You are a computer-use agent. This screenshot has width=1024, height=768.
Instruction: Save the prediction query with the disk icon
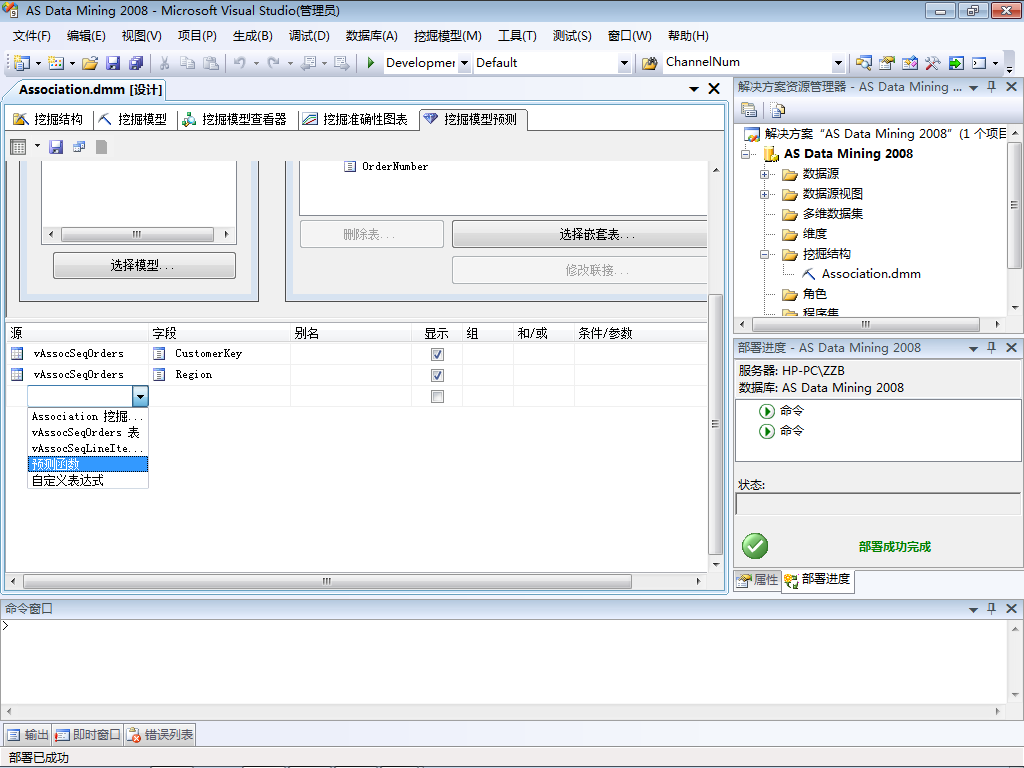[x=56, y=147]
